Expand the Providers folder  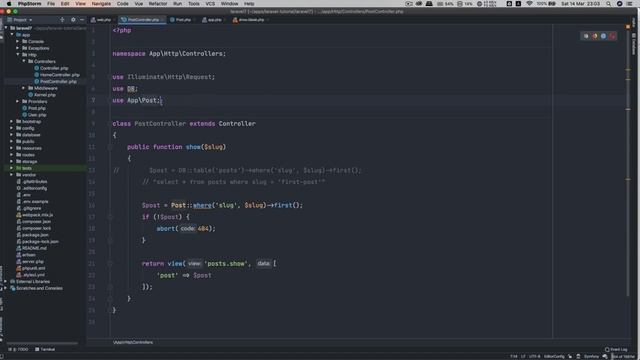pos(18,101)
